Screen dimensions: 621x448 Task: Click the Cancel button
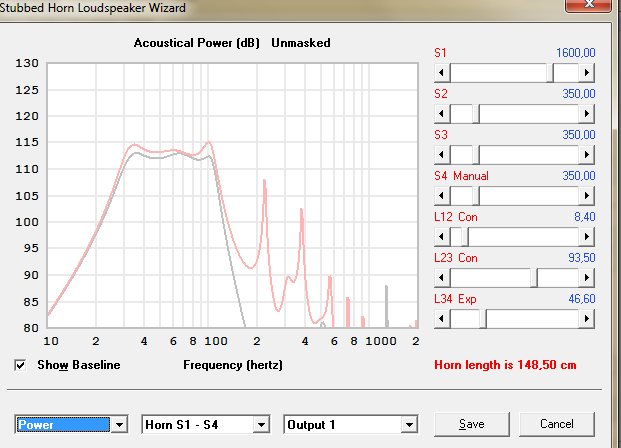coord(556,424)
